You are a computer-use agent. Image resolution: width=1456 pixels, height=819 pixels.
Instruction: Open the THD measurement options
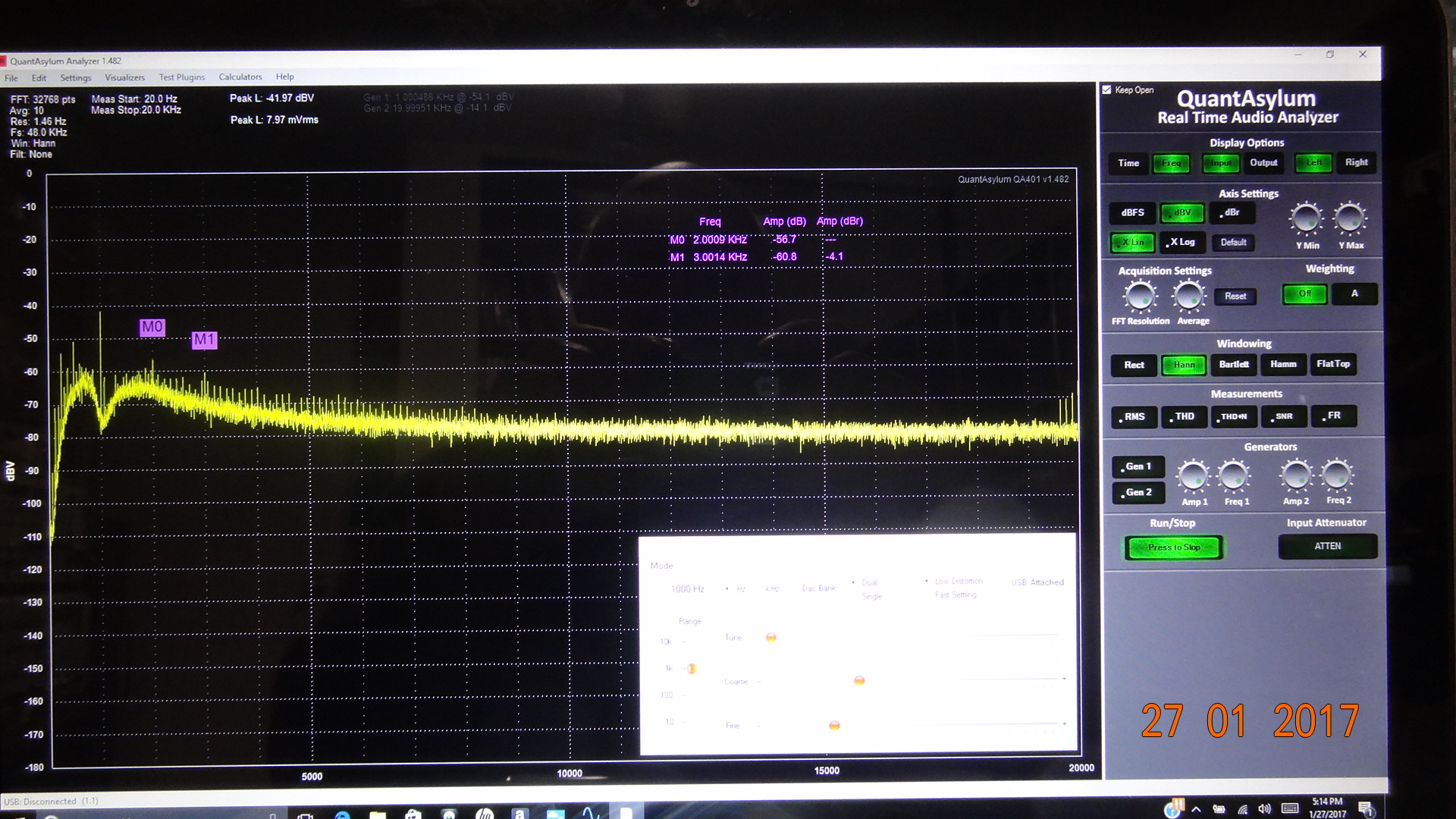click(1184, 417)
